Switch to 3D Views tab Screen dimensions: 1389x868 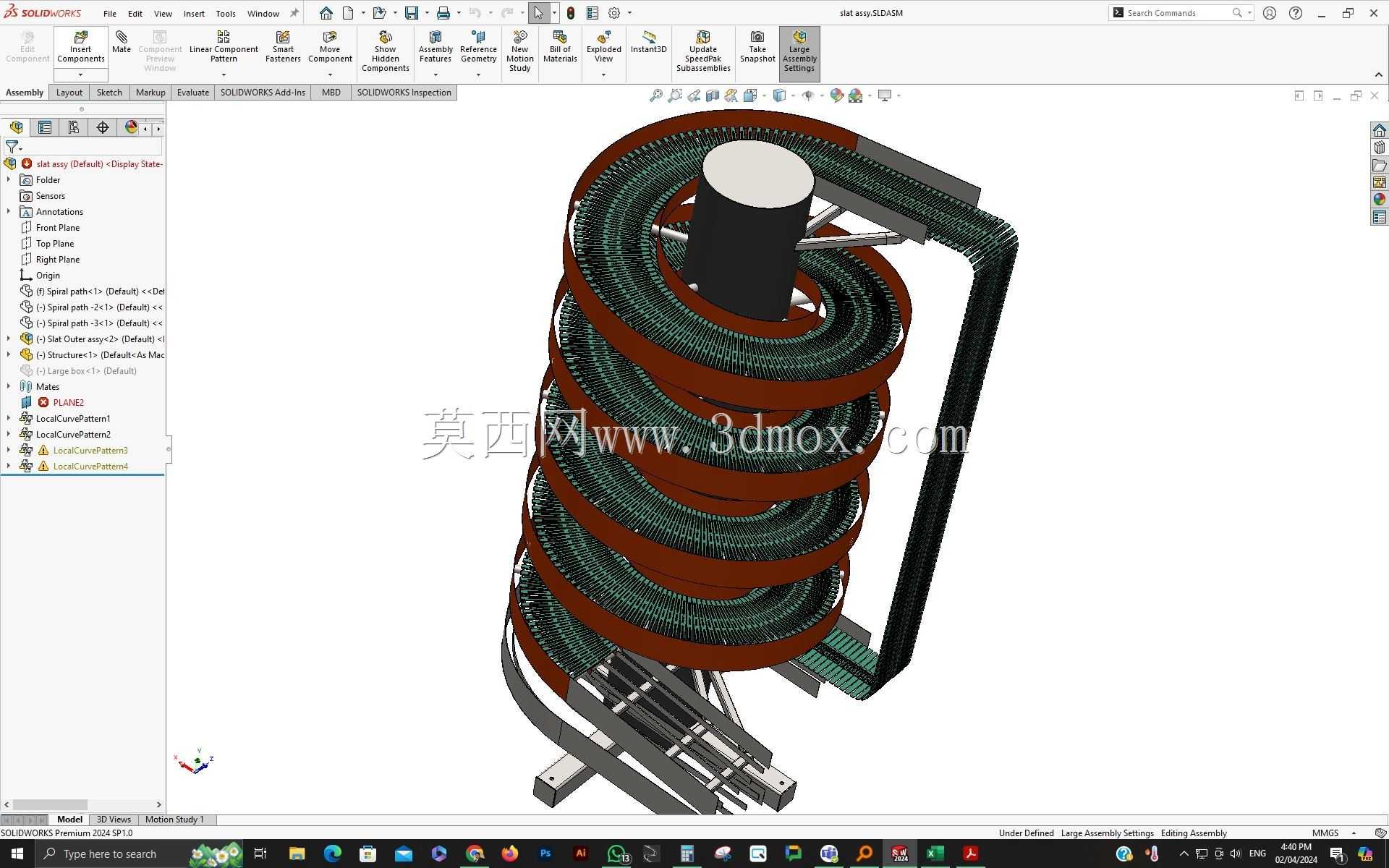click(114, 820)
